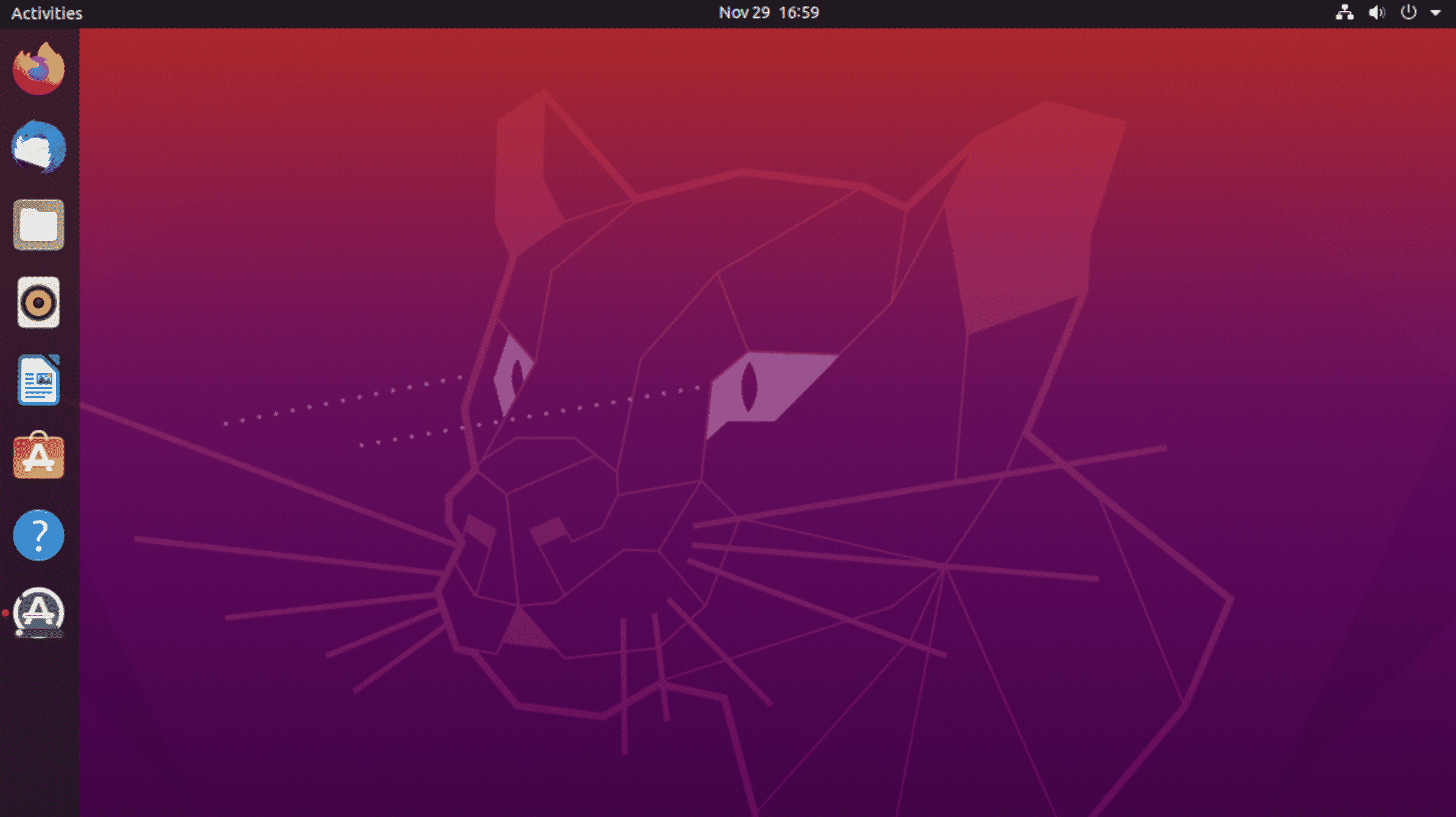Launch Thunderbird mail client
This screenshot has height=817, width=1456.
click(x=39, y=147)
